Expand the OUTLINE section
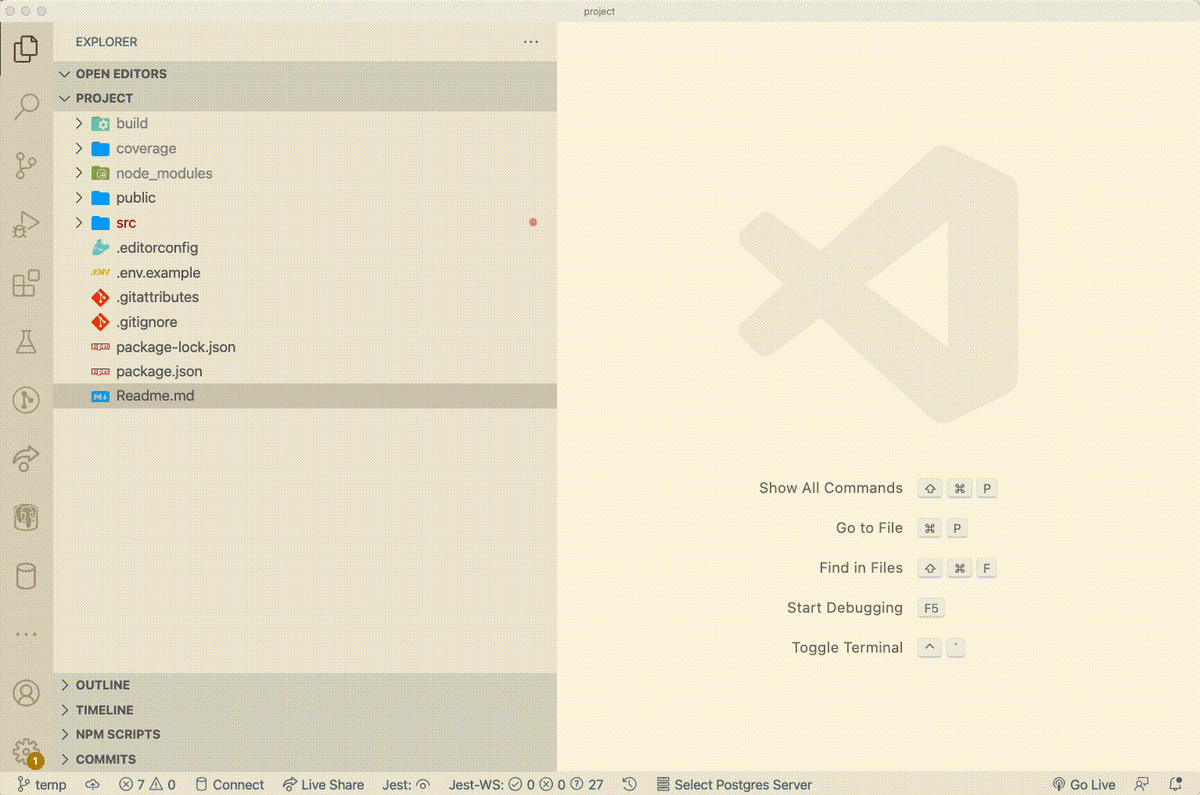The width and height of the screenshot is (1200, 795). click(305, 685)
